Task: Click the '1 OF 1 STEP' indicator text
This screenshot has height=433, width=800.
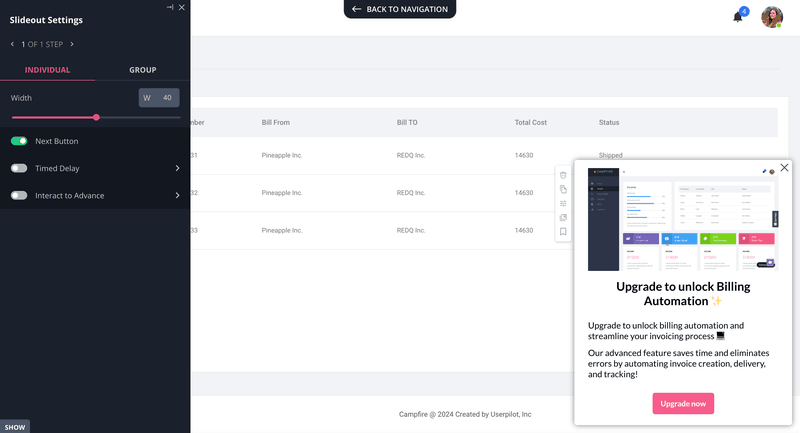Action: pos(42,44)
